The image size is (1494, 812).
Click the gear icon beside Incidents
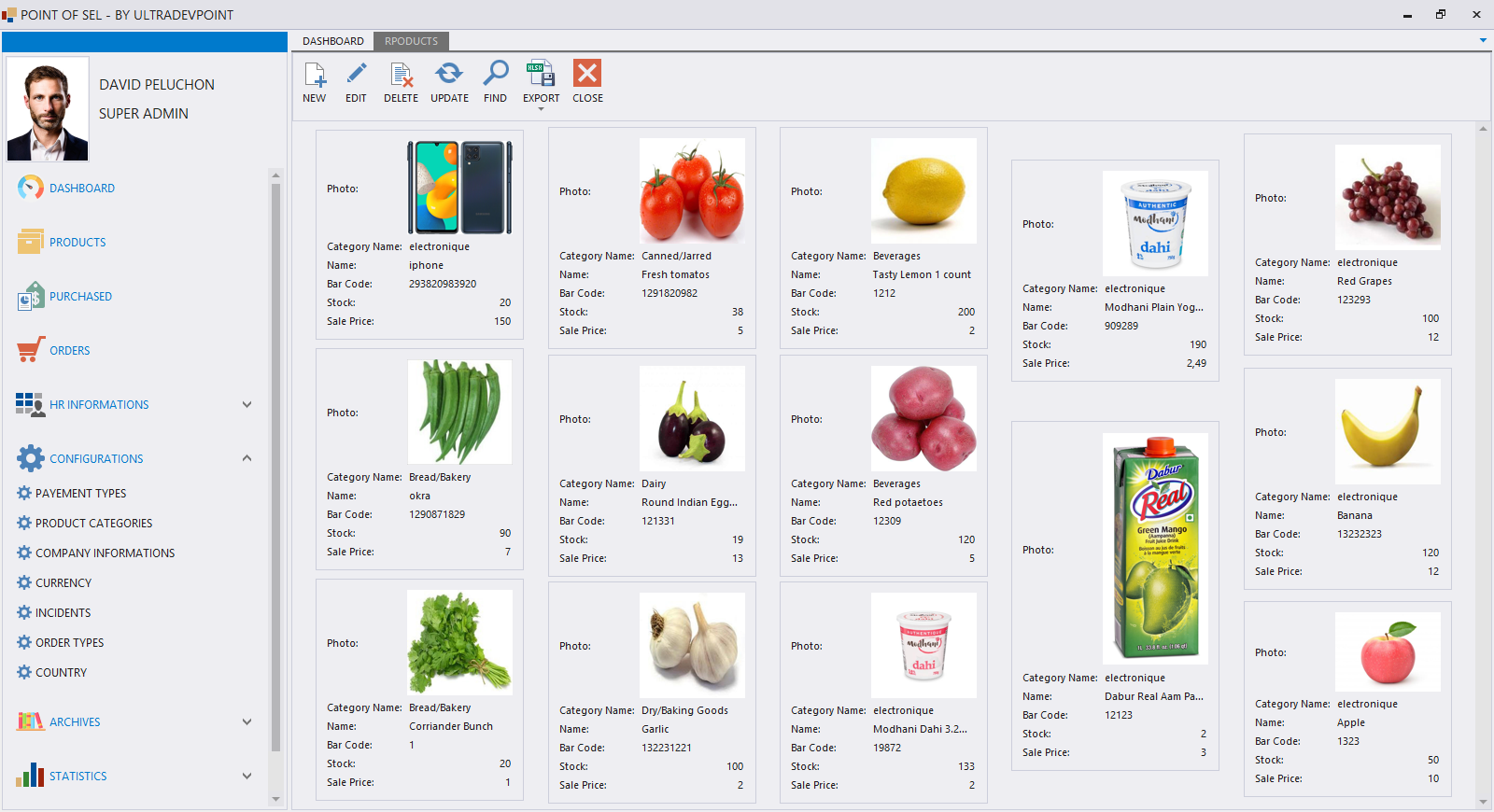pos(24,612)
